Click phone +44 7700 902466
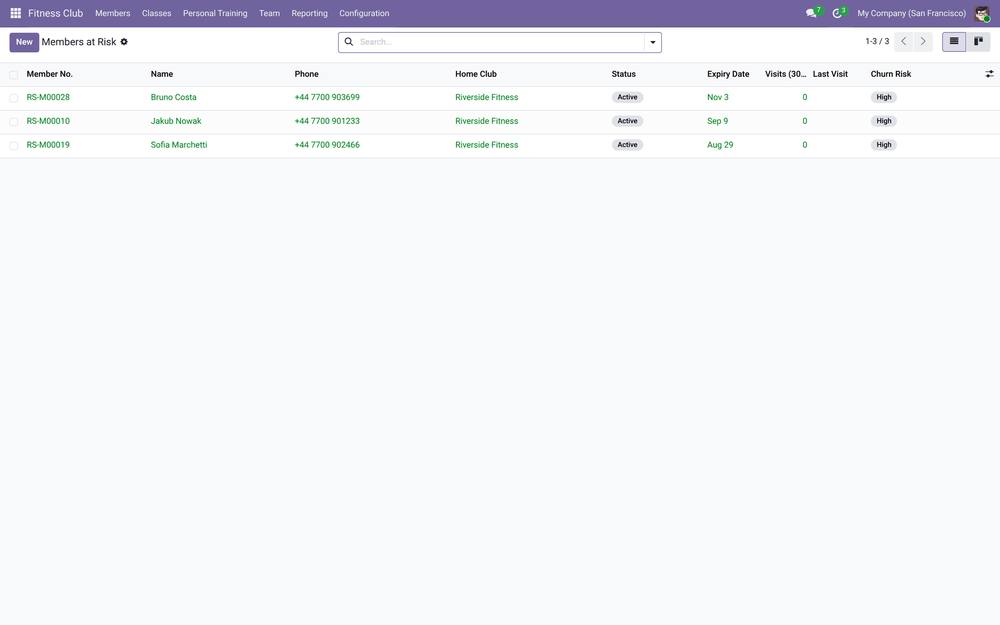 [x=327, y=145]
